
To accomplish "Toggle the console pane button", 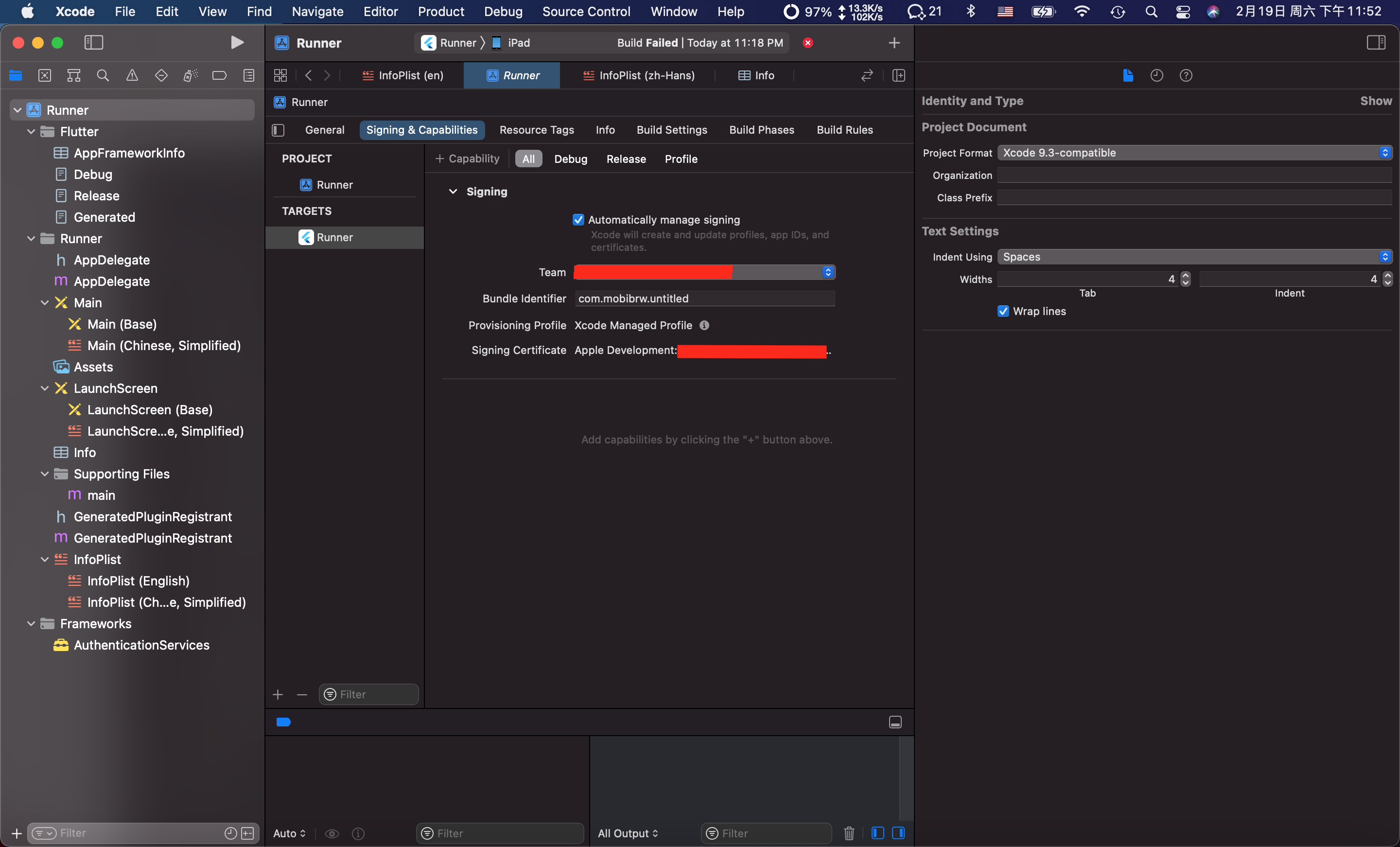I will click(899, 833).
